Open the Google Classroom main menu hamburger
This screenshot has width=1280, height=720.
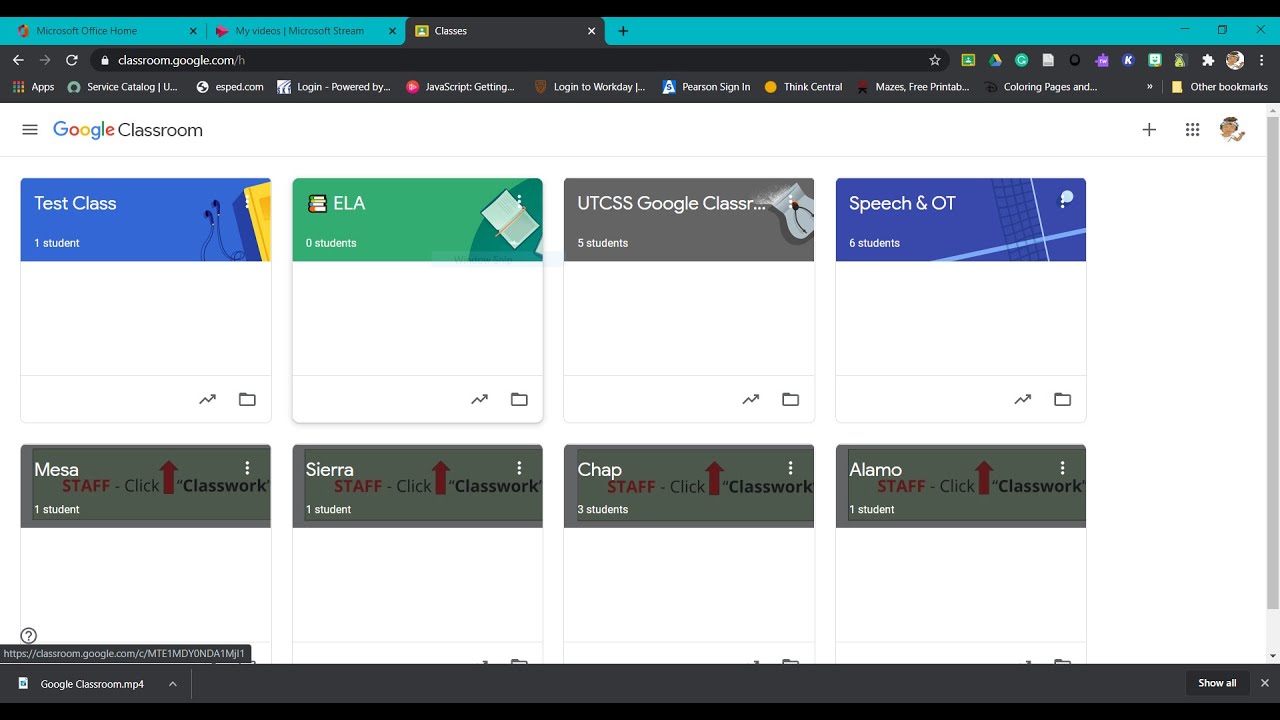click(30, 130)
